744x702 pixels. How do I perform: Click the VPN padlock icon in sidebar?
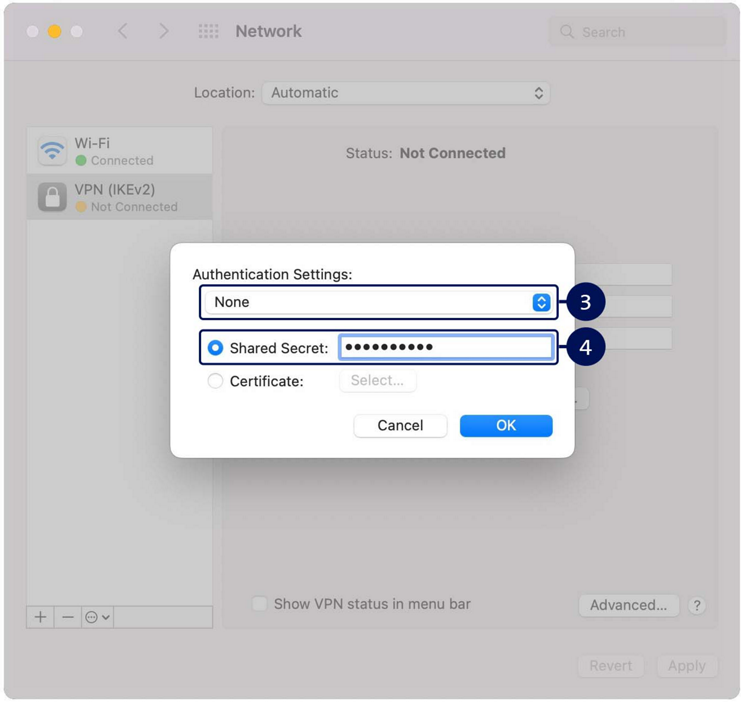coord(52,197)
